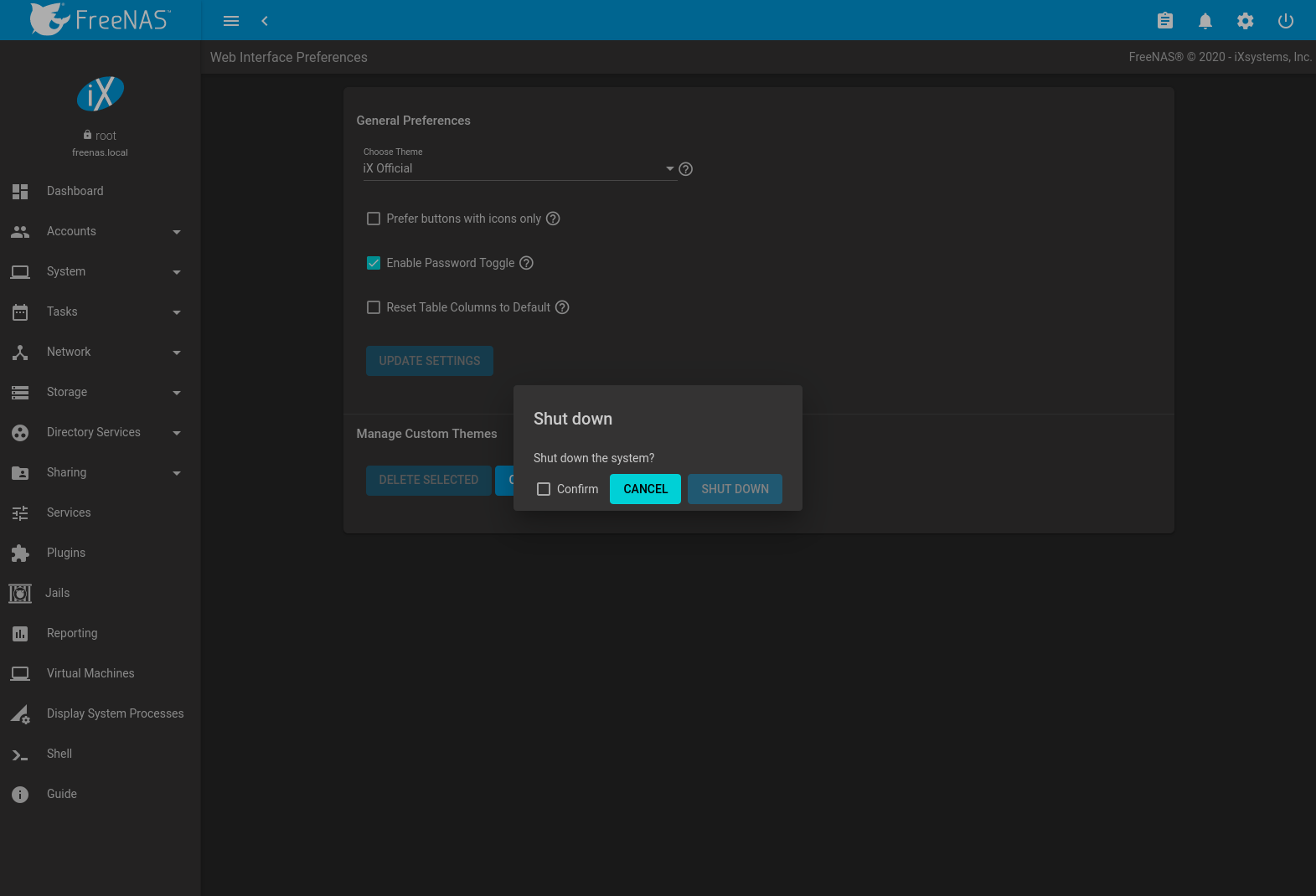
Task: Tick Reset Table Columns to Default
Action: 374,307
